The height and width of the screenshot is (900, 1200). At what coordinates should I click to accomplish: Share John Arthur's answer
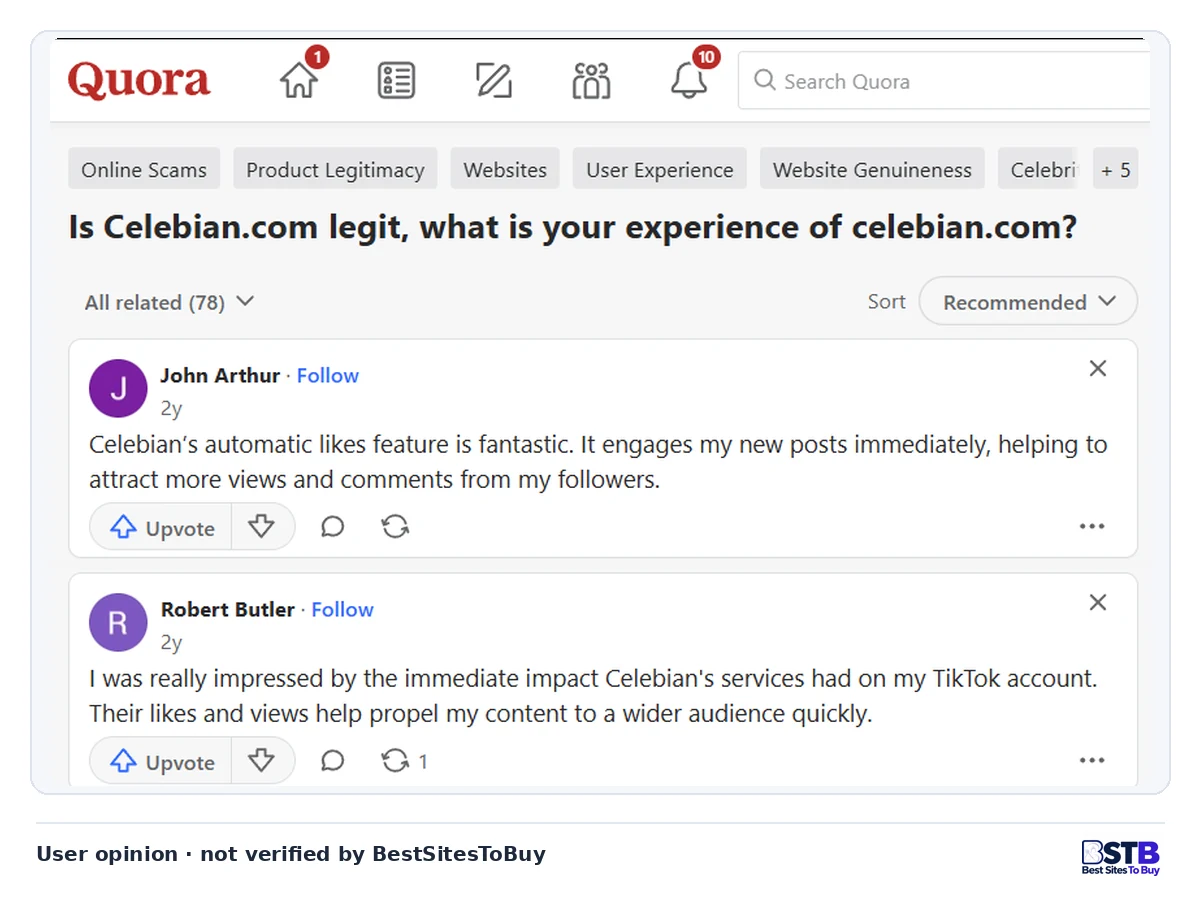click(396, 527)
